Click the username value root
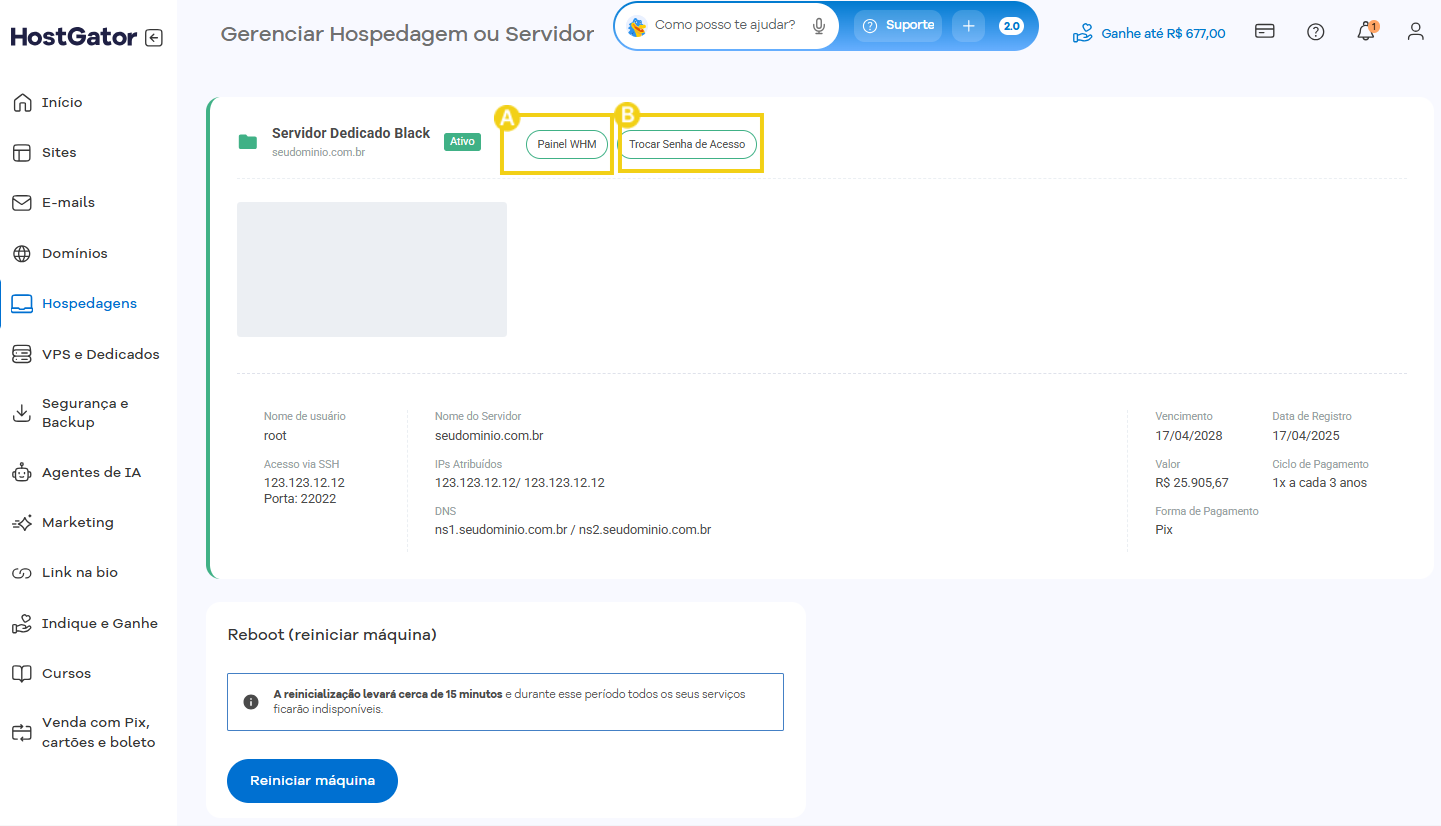Image resolution: width=1441 pixels, height=826 pixels. (x=275, y=436)
